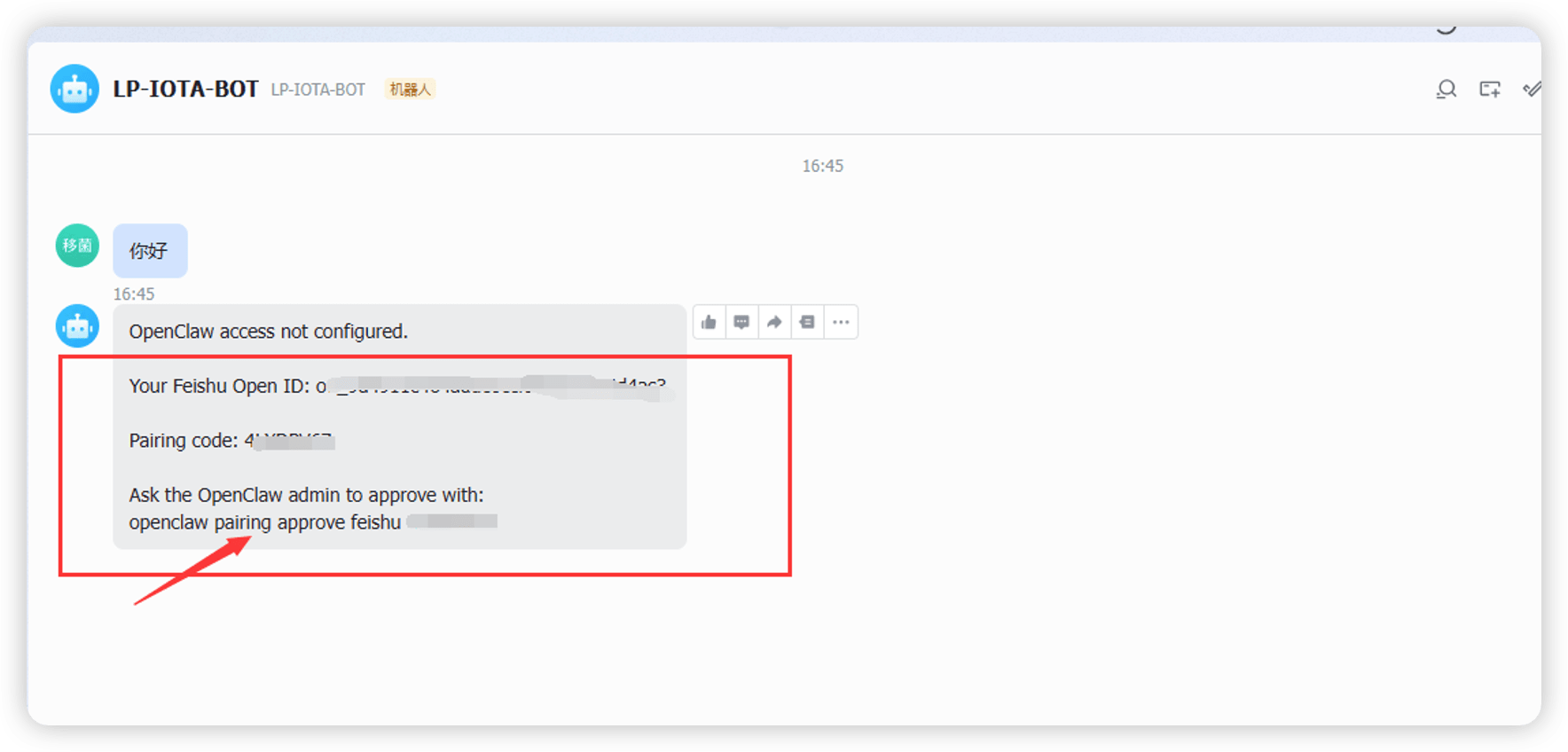This screenshot has height=752, width=1568.
Task: Click the 'Your Feishu Open ID' line
Action: (397, 386)
